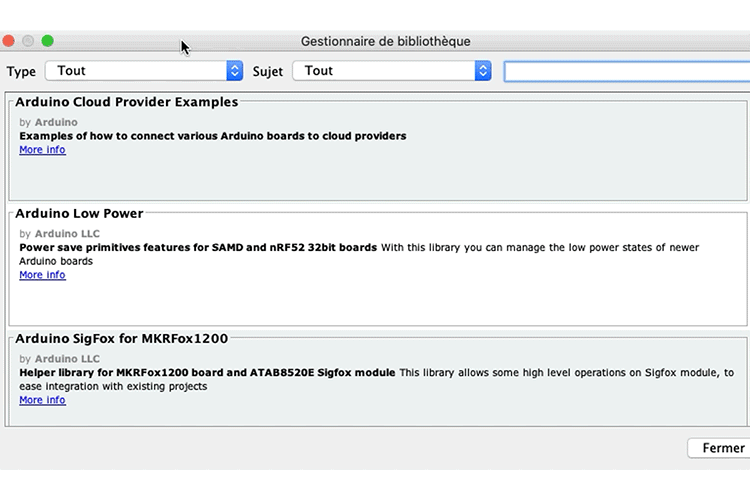Screen dimensions: 750x500
Task: Select Arduino SigFox for MKRFox1200 library title
Action: tap(121, 339)
